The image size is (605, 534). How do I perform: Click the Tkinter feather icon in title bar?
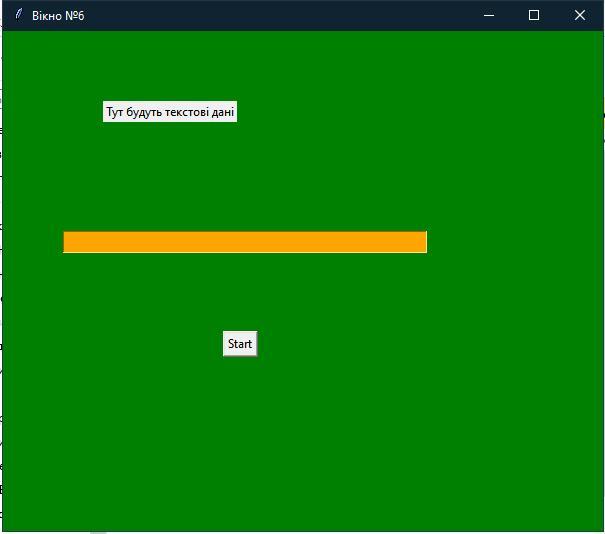pos(18,15)
